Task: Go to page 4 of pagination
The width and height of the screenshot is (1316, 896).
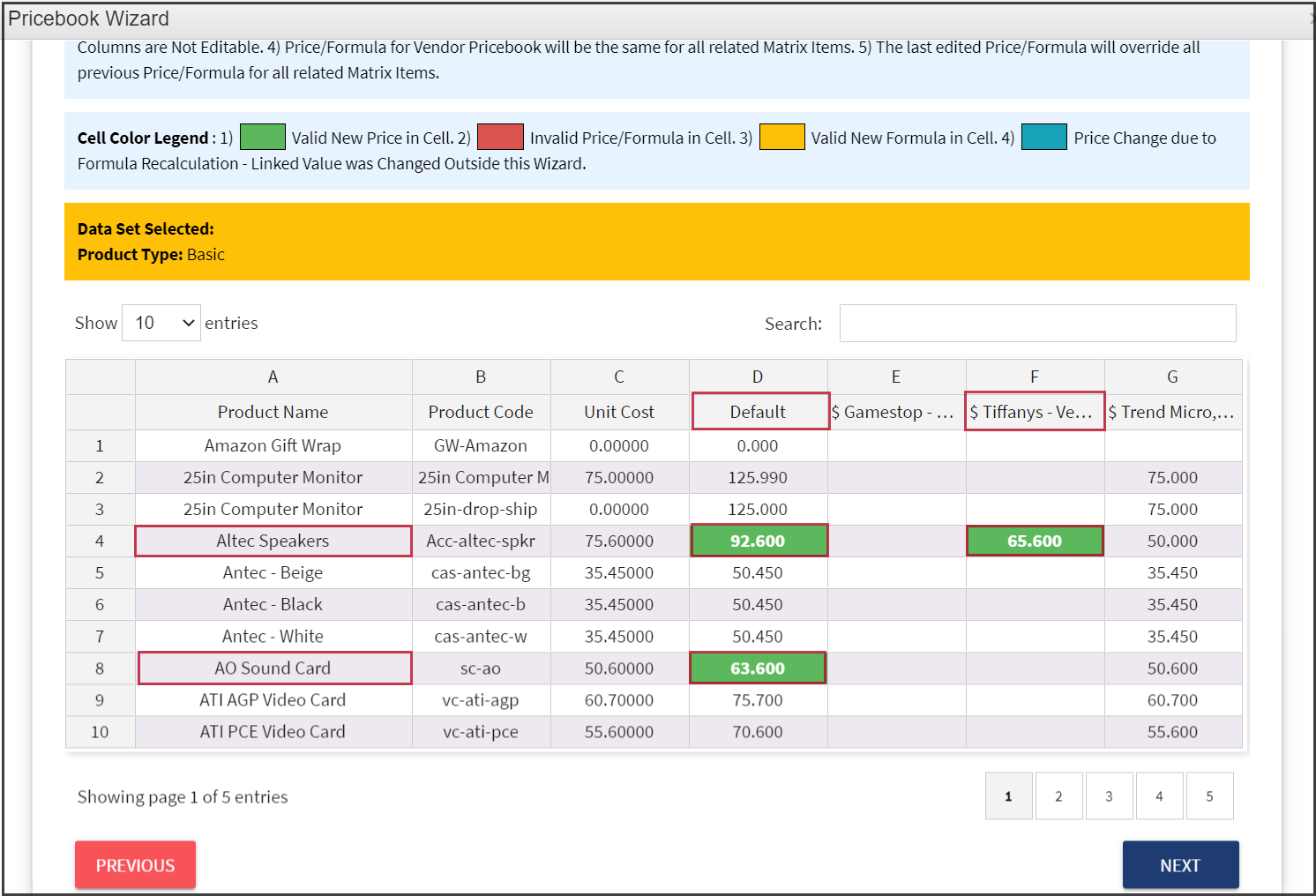Action: tap(1159, 796)
